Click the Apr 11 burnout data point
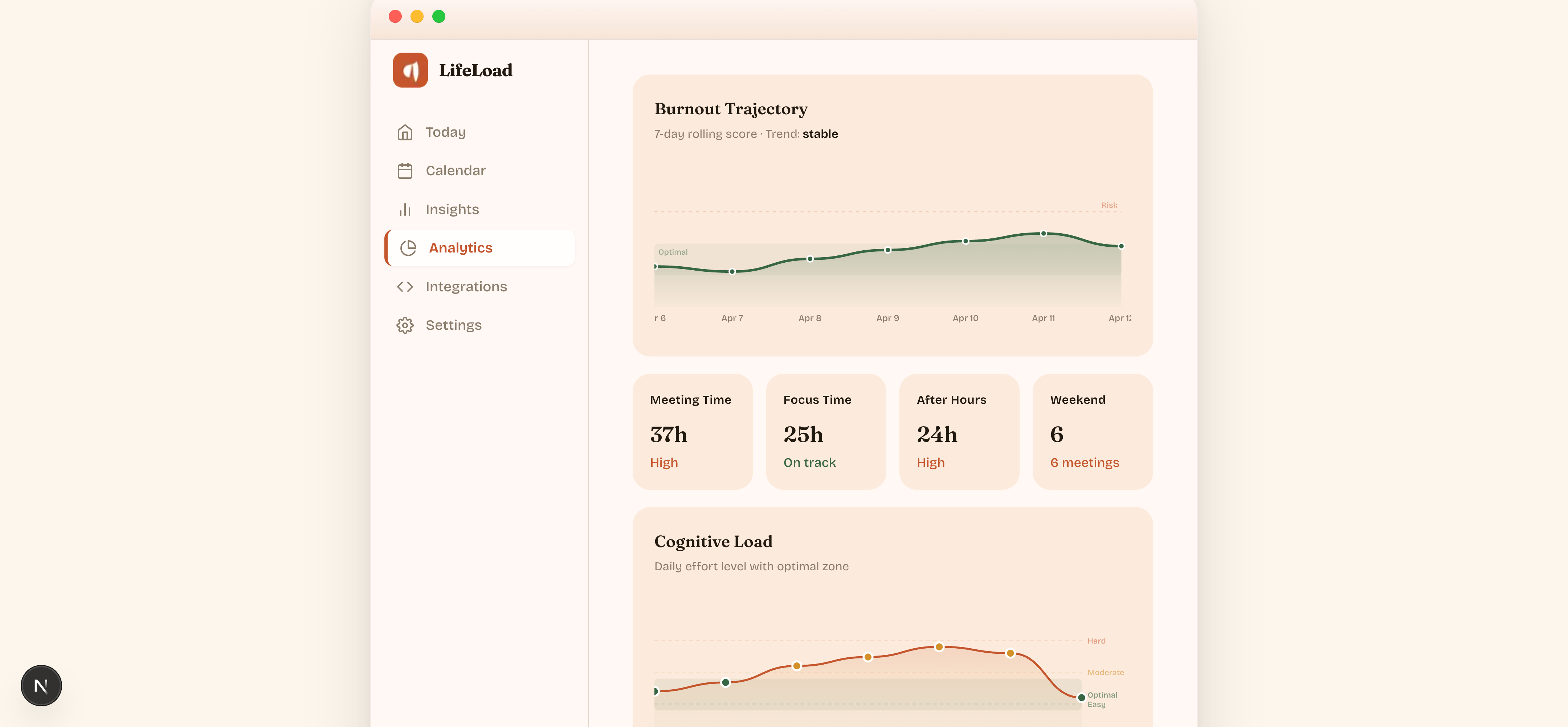The width and height of the screenshot is (1568, 727). 1043,234
